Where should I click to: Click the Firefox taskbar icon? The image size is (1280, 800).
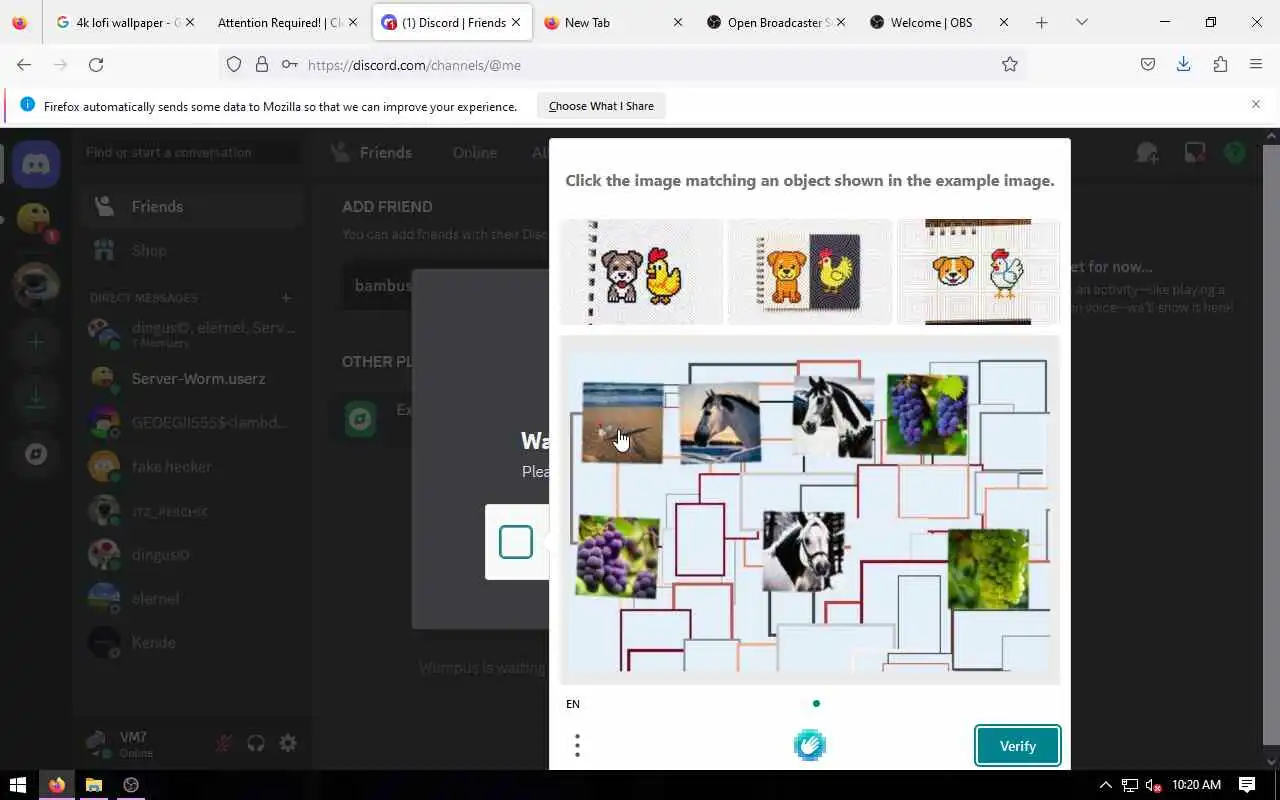tap(57, 785)
